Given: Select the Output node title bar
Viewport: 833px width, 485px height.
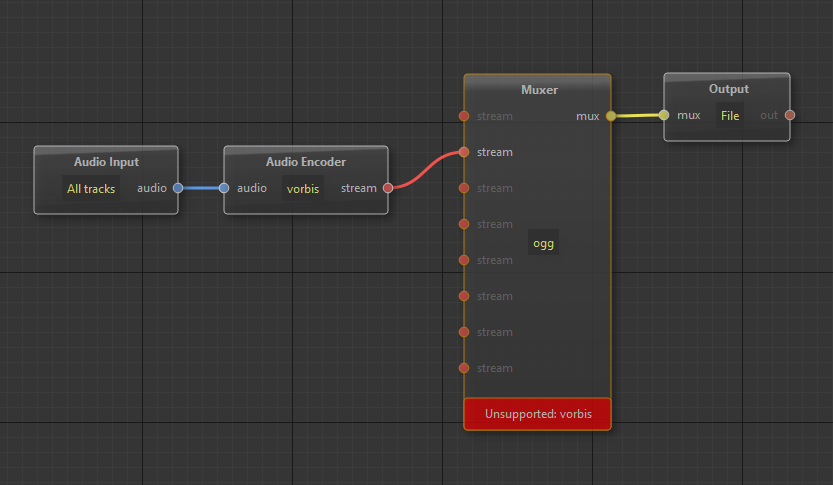Looking at the screenshot, I should pyautogui.click(x=728, y=89).
